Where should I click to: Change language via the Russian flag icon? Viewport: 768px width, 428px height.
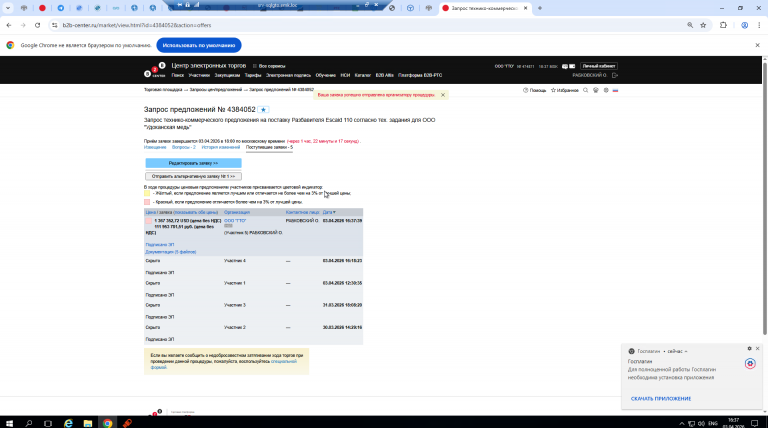pyautogui.click(x=615, y=90)
